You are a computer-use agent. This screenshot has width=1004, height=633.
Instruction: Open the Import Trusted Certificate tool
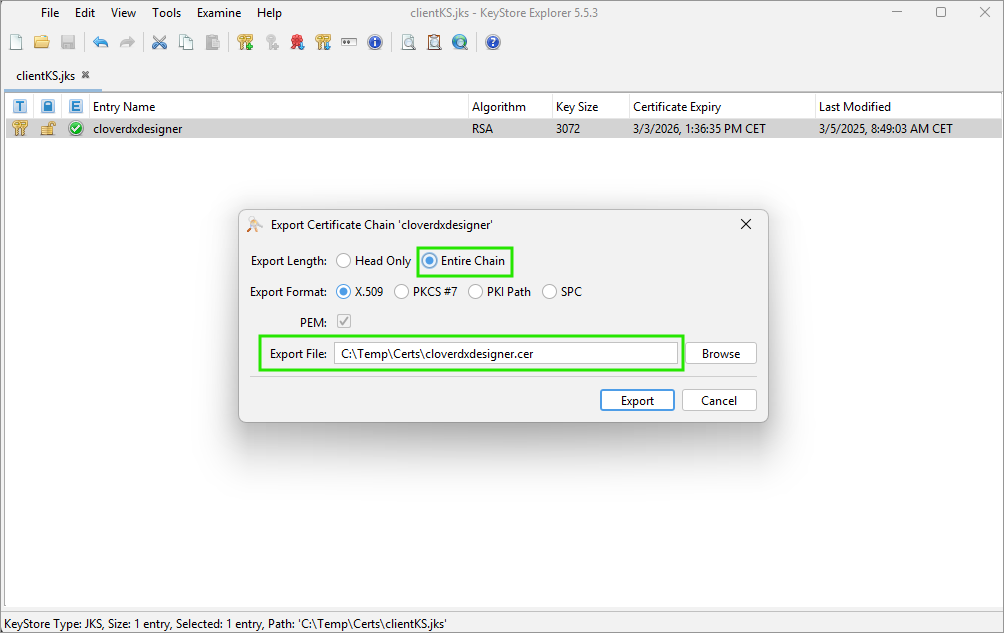[x=297, y=42]
